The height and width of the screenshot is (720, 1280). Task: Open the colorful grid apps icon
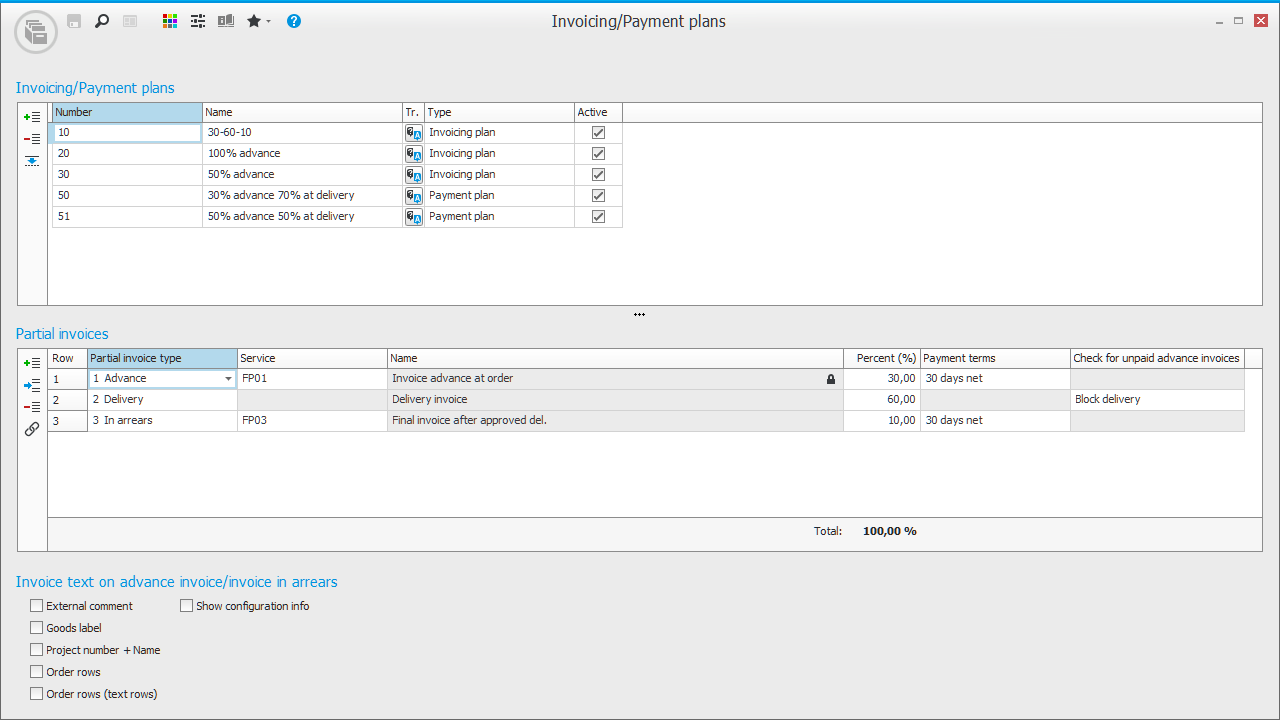(170, 21)
